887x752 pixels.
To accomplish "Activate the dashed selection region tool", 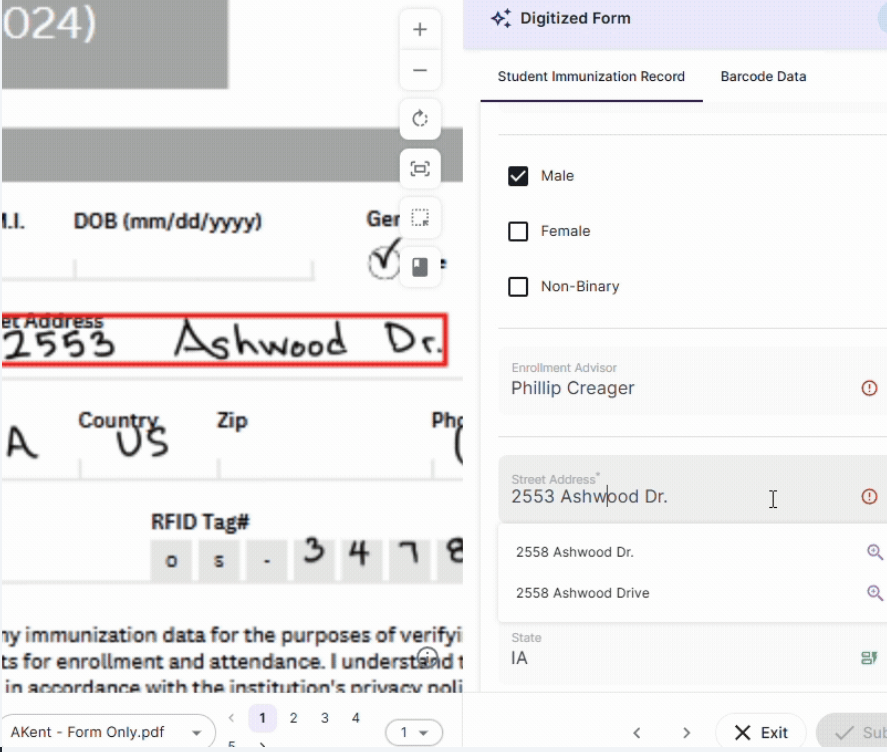I will (420, 218).
